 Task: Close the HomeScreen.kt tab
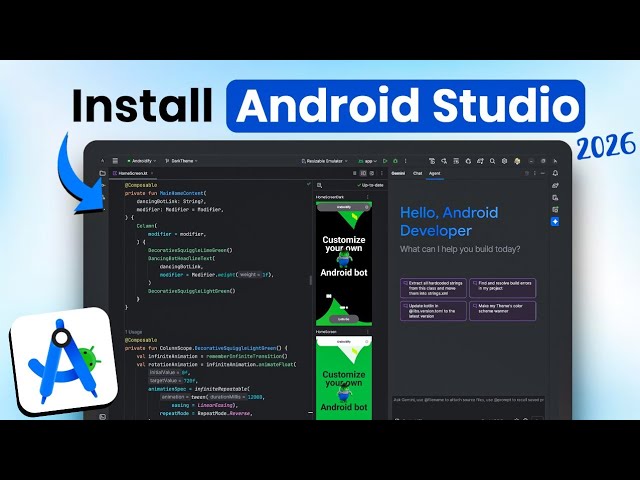click(x=152, y=173)
